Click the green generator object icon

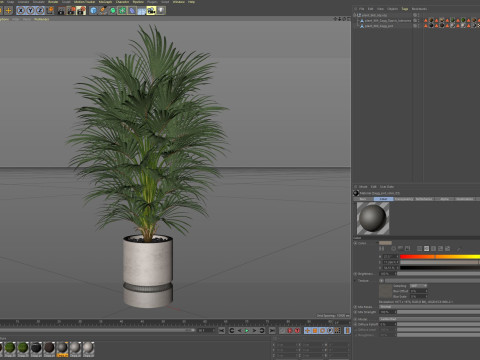113,11
